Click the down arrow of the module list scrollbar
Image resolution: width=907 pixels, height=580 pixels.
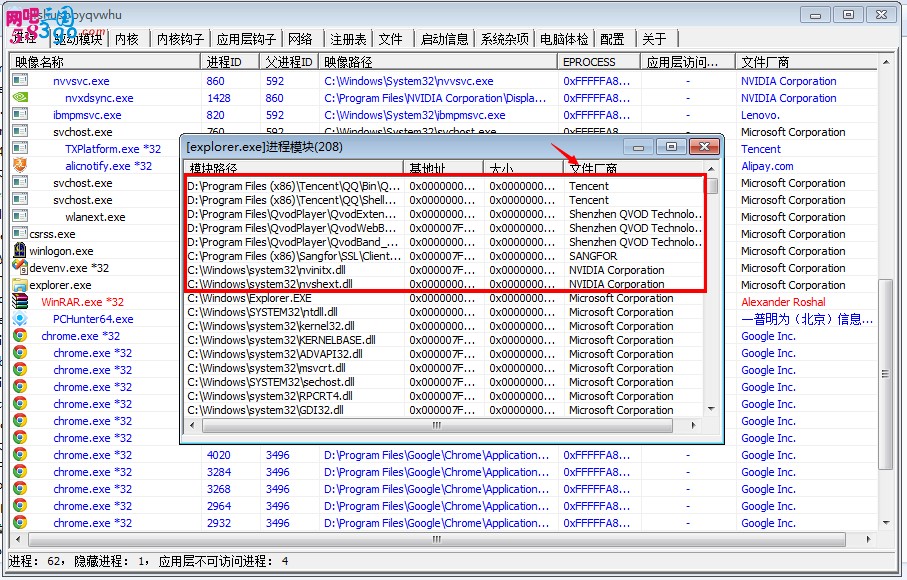coord(711,409)
